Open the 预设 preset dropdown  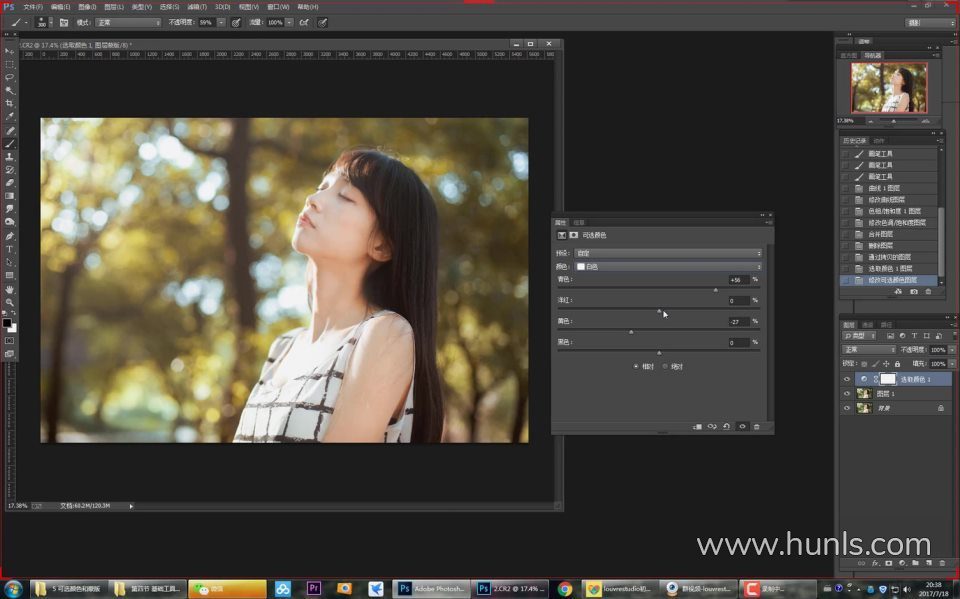(x=668, y=253)
